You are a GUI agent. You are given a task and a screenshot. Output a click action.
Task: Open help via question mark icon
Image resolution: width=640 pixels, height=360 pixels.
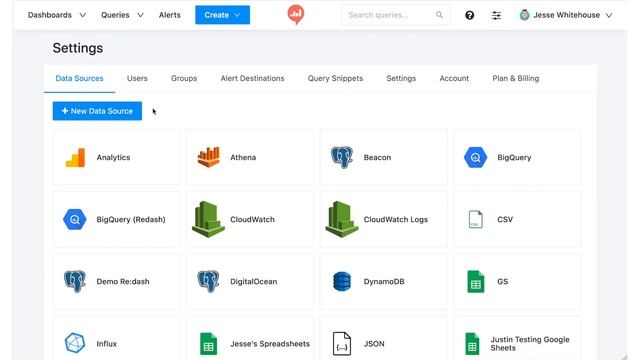(x=469, y=15)
